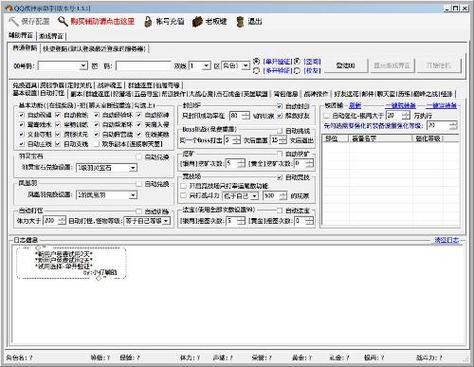Adjust the 封印成功率 spinner set to 80
Viewport: 474px width, 367px height.
coord(239,116)
